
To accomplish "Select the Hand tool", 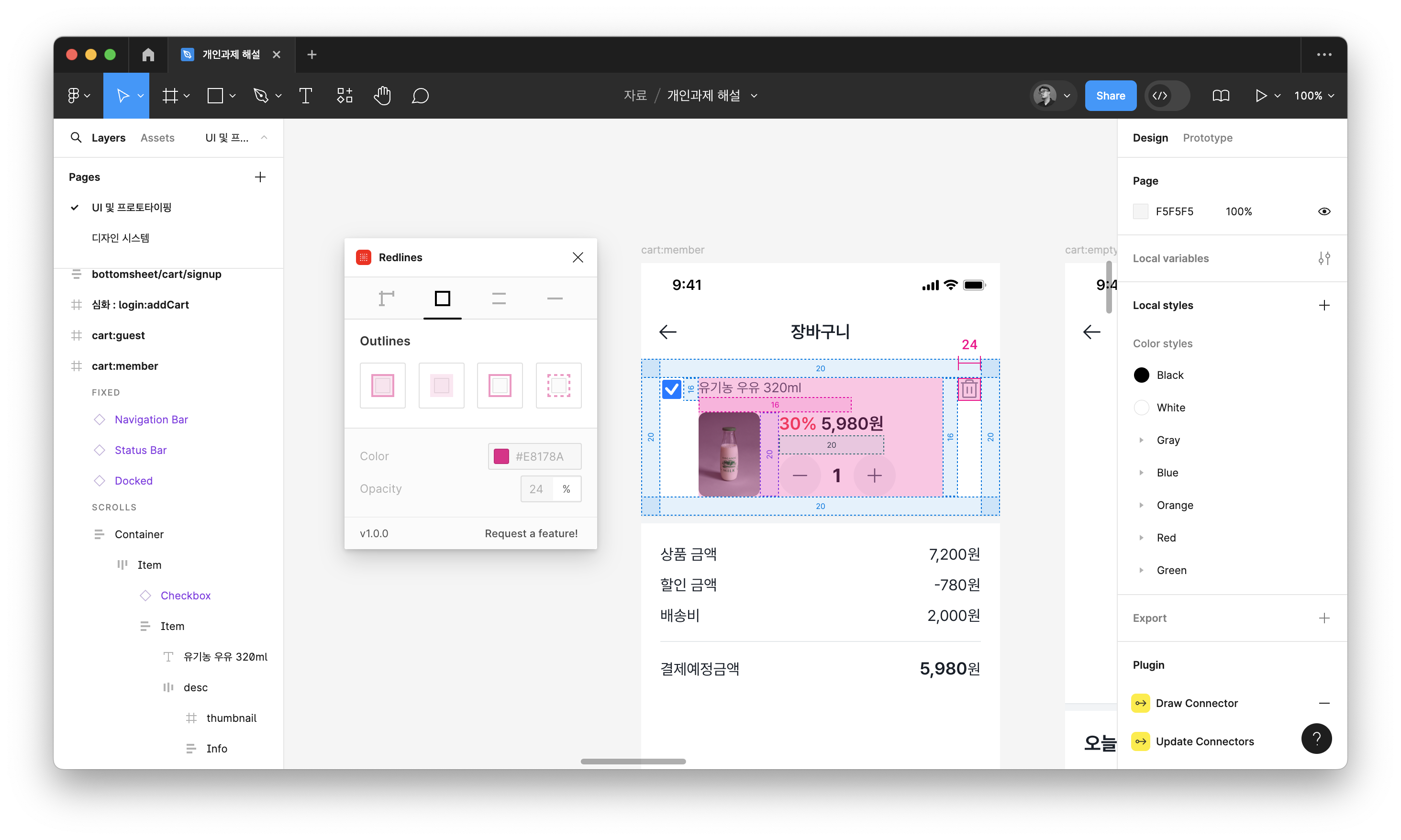I will [383, 96].
